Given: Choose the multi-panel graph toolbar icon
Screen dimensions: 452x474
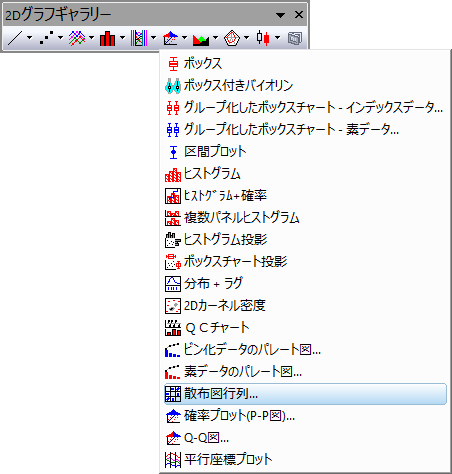Looking at the screenshot, I should [x=139, y=38].
